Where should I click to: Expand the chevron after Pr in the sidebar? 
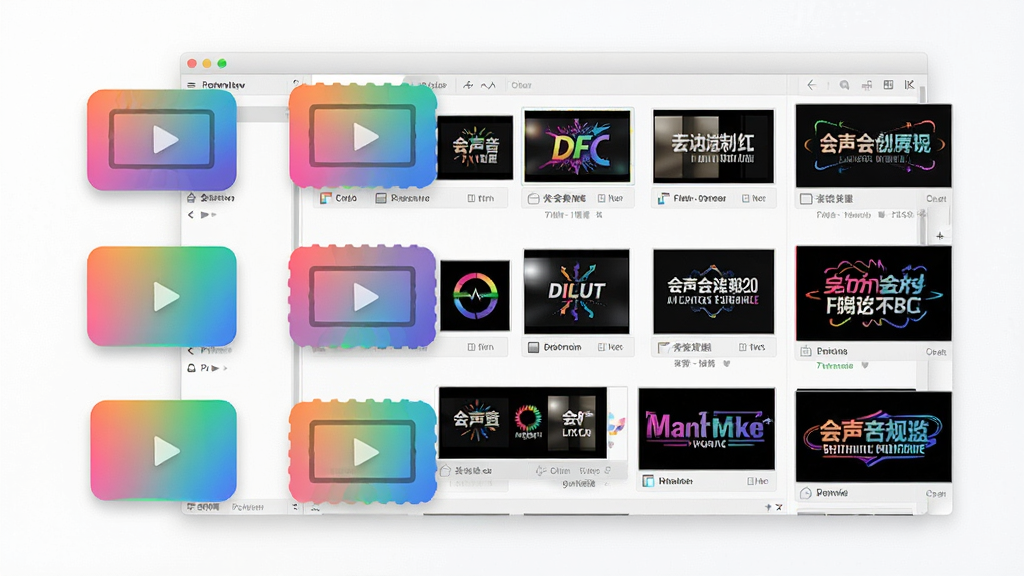225,368
